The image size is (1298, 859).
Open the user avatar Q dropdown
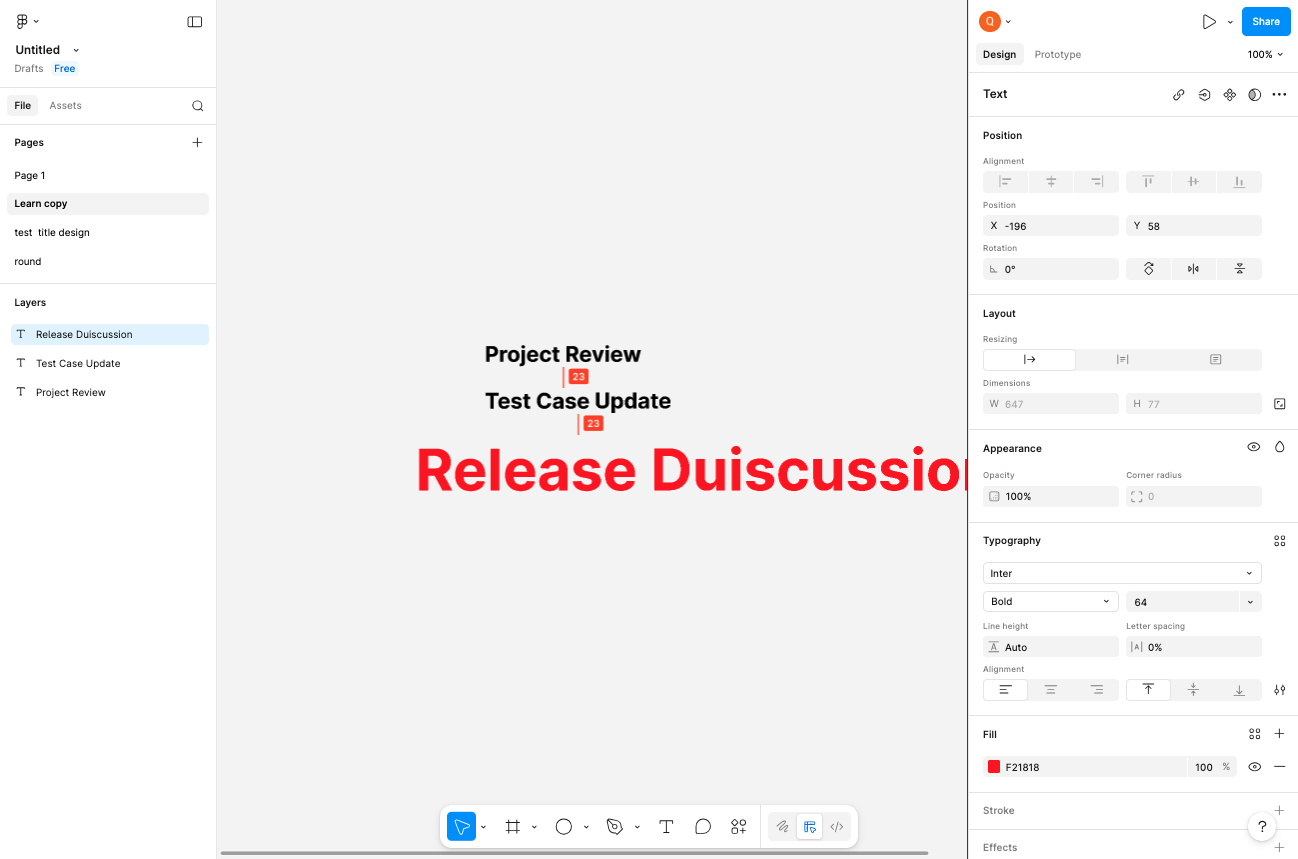click(995, 21)
